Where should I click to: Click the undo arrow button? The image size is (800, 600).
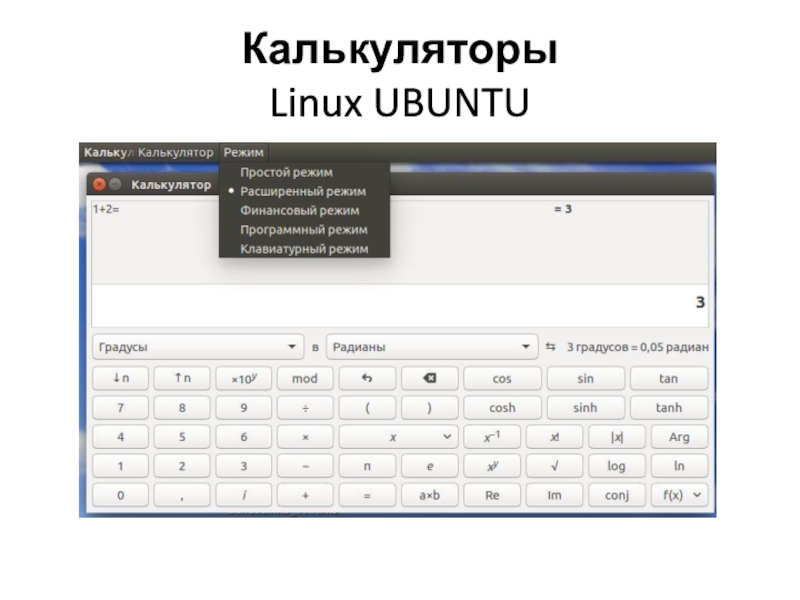pos(367,378)
